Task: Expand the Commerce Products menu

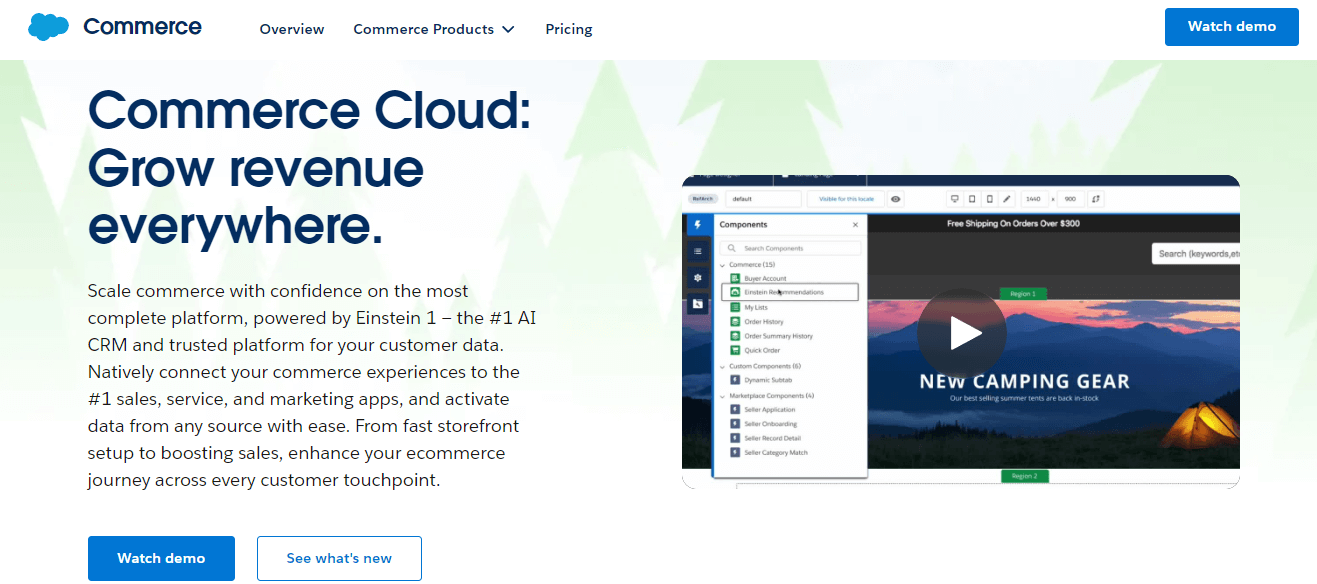Action: tap(434, 29)
